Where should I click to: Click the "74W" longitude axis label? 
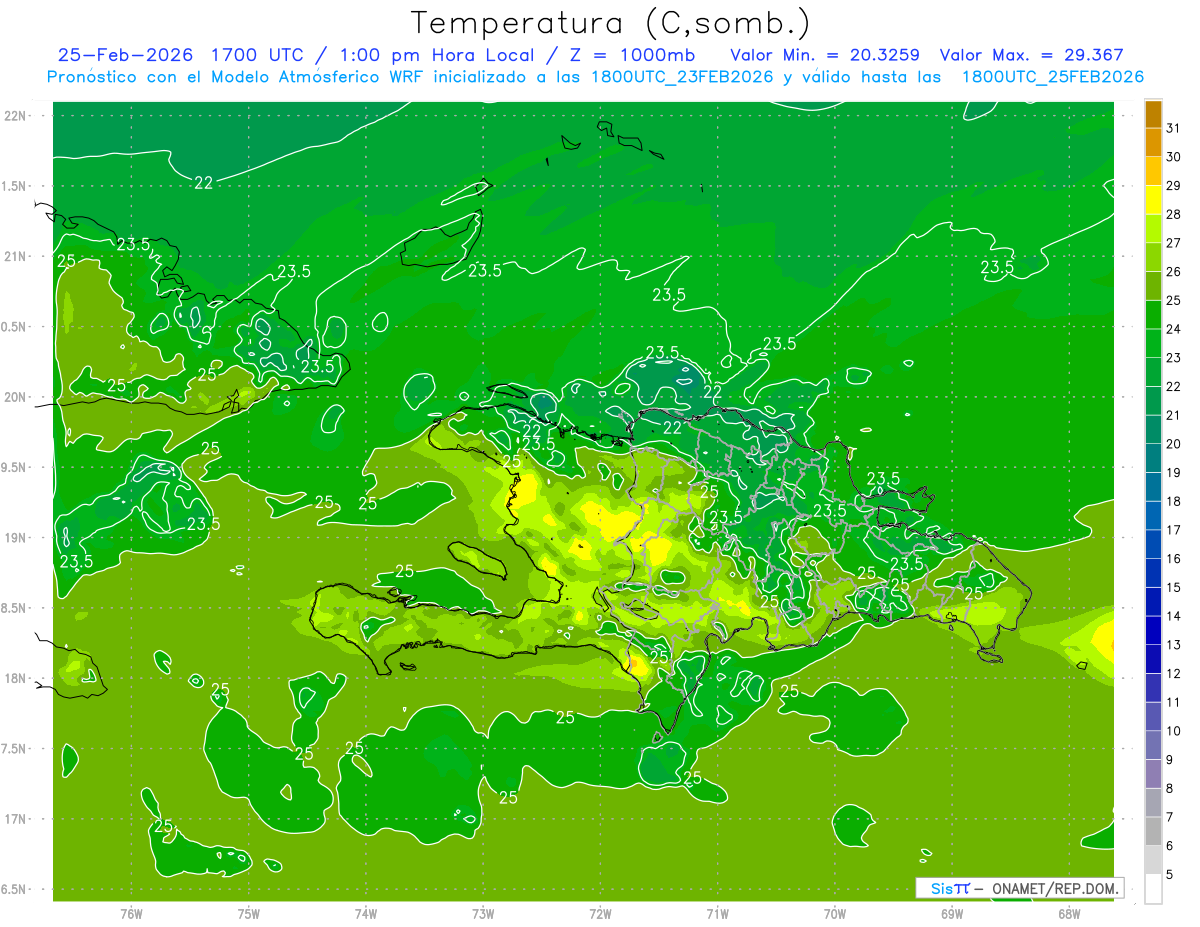tap(366, 913)
